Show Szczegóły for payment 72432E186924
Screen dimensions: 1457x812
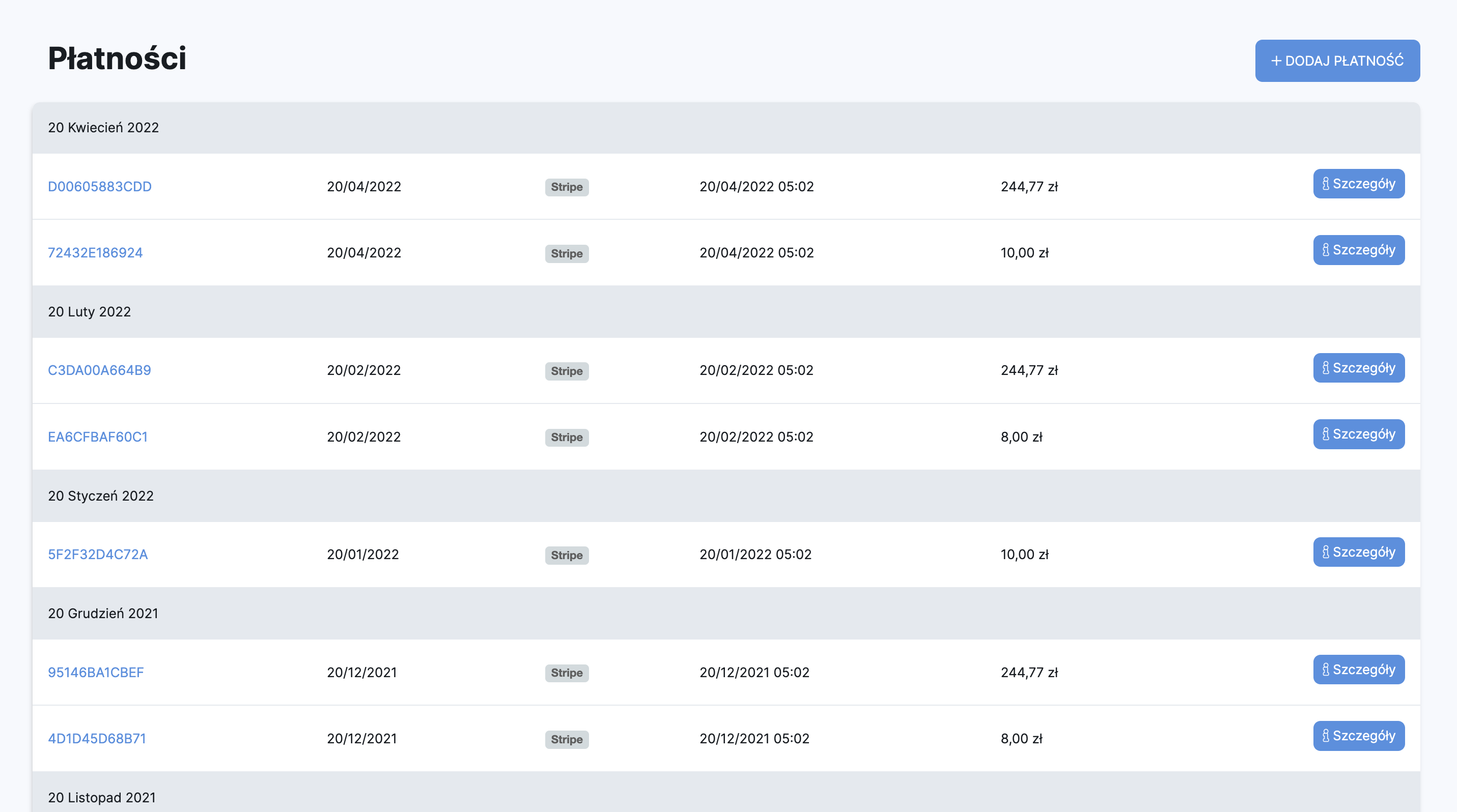pos(1359,250)
